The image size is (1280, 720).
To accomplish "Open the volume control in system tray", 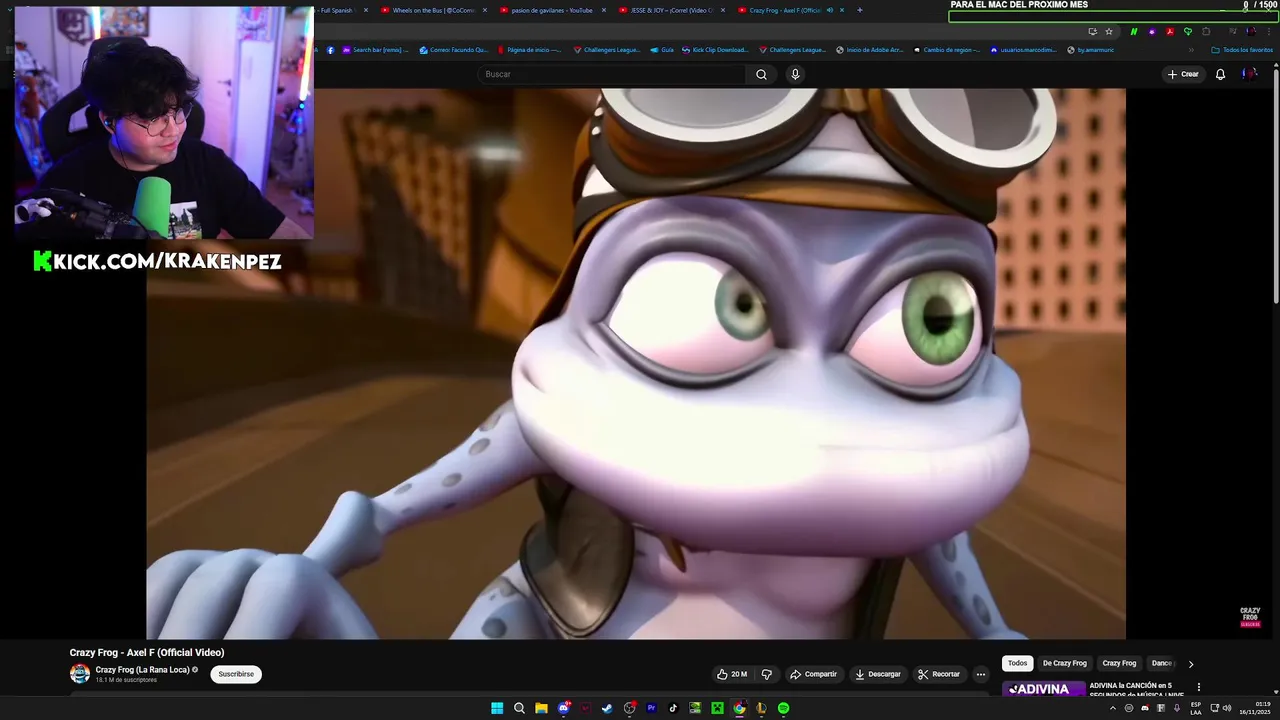I will coord(1227,708).
